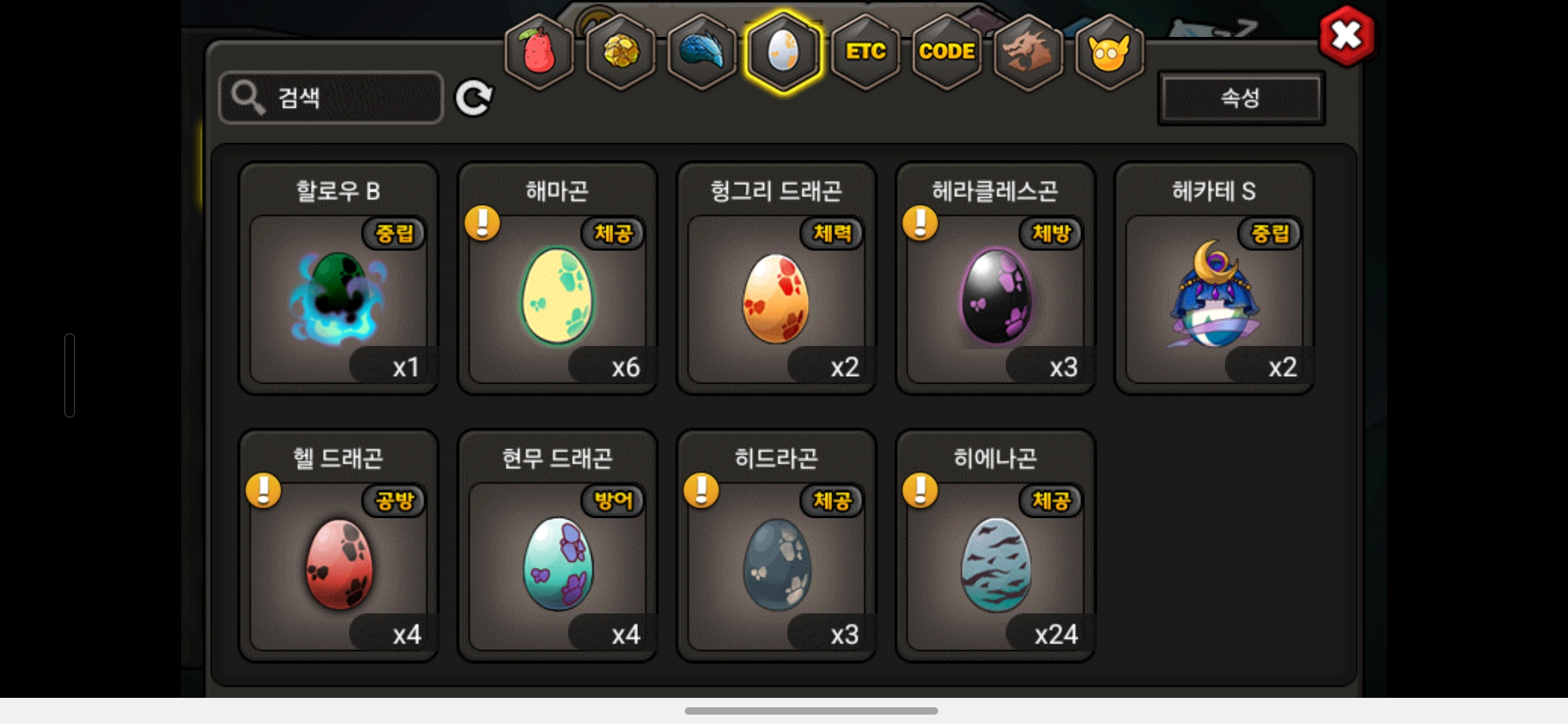The width and height of the screenshot is (1568, 724).
Task: Click alert badge on 히드라곤 egg
Action: (x=701, y=490)
